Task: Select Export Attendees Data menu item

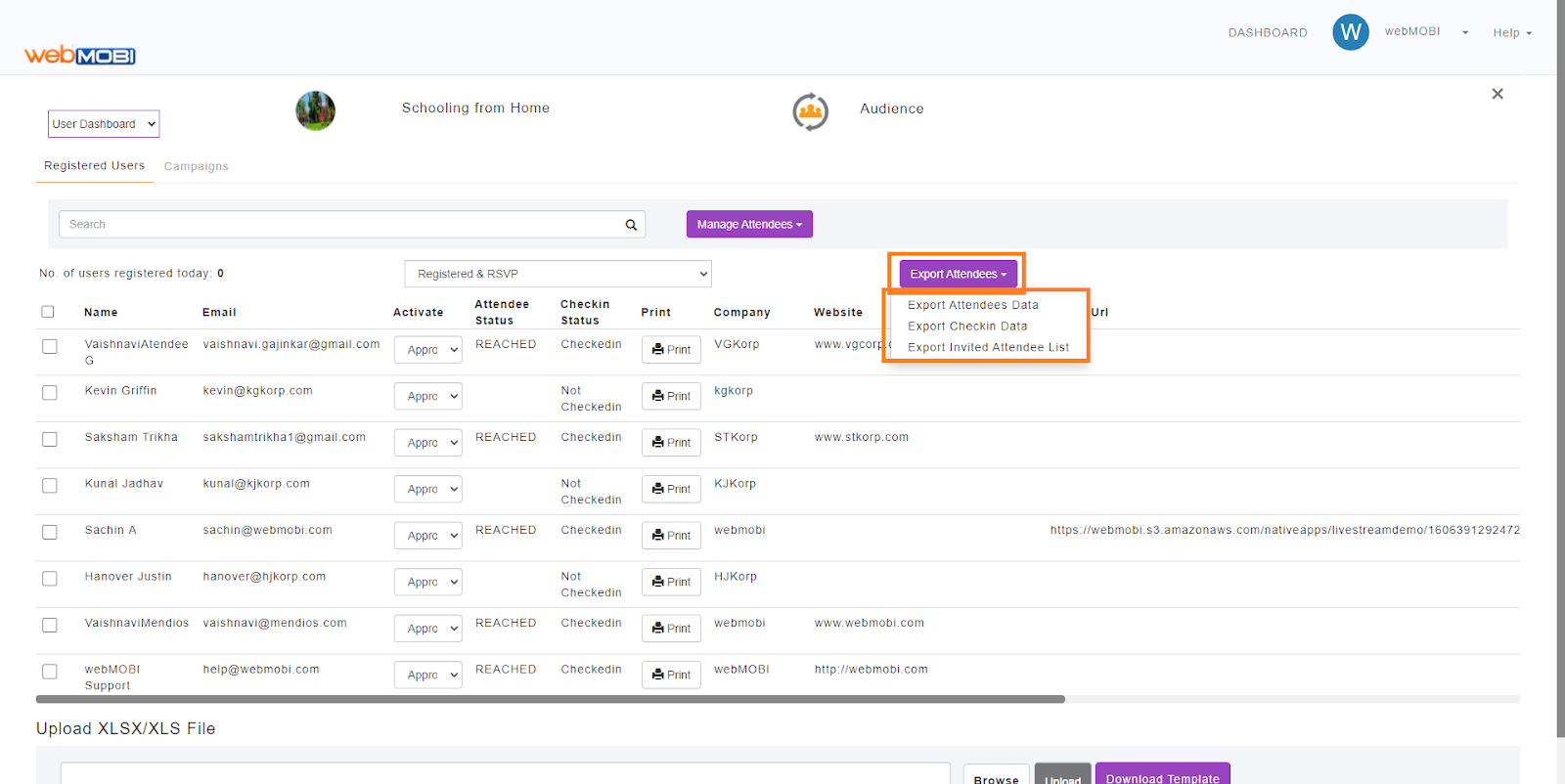Action: pyautogui.click(x=973, y=305)
